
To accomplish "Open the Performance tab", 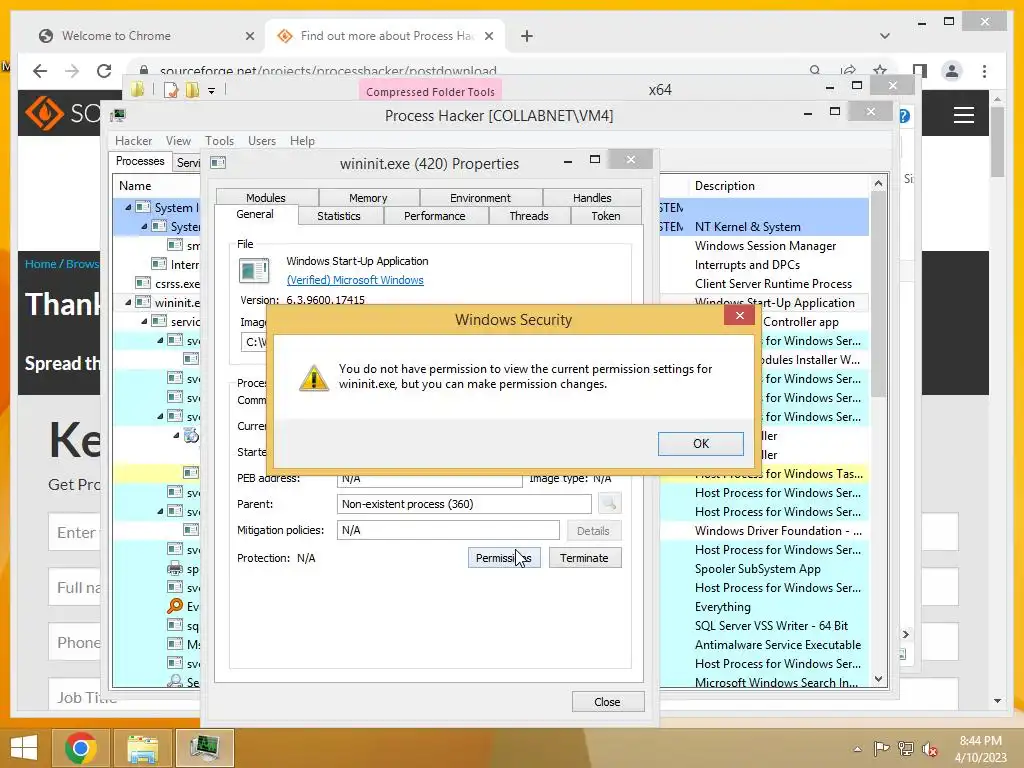I will pyautogui.click(x=434, y=216).
